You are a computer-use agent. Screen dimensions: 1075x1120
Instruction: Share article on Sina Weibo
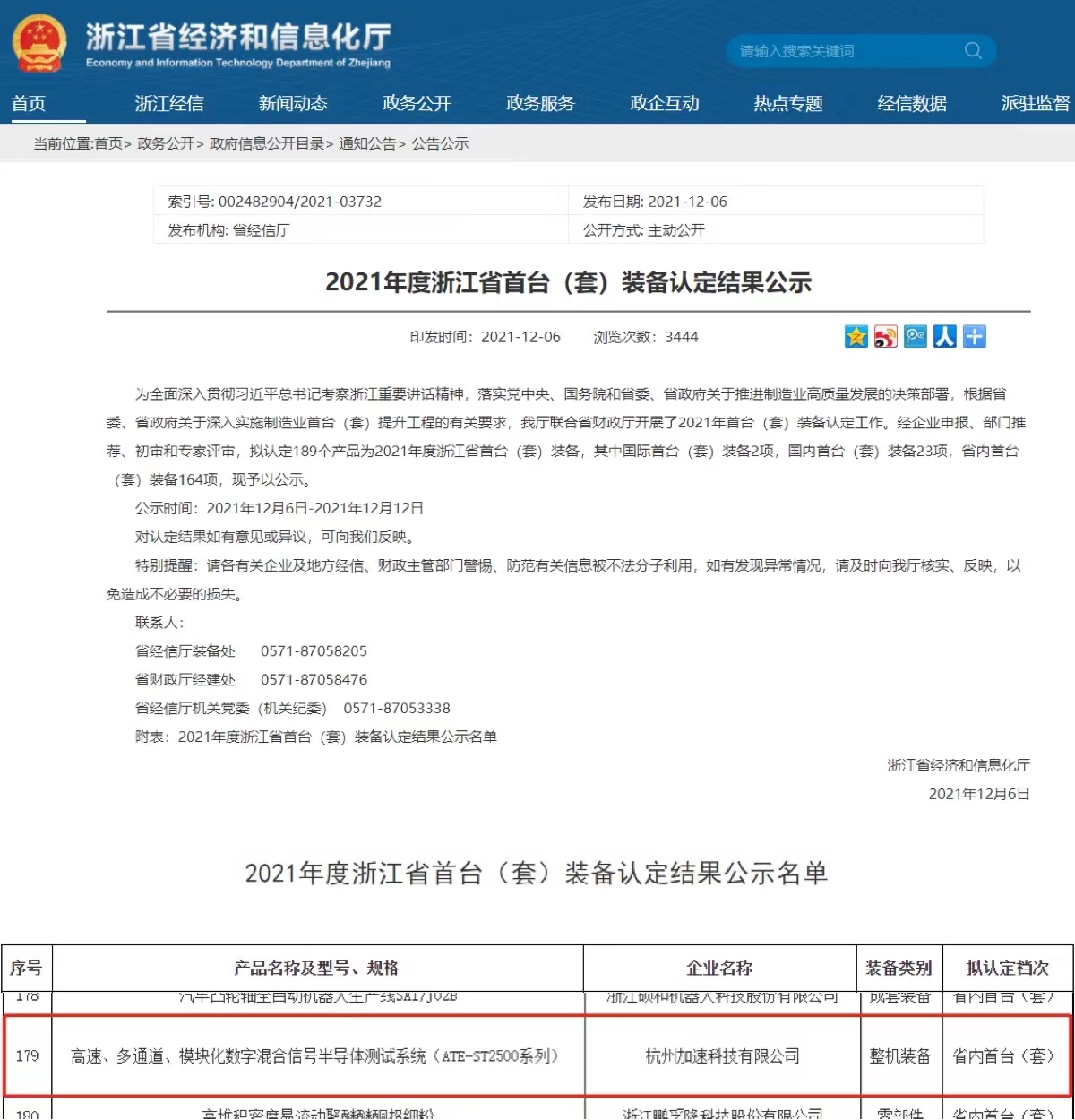[885, 337]
